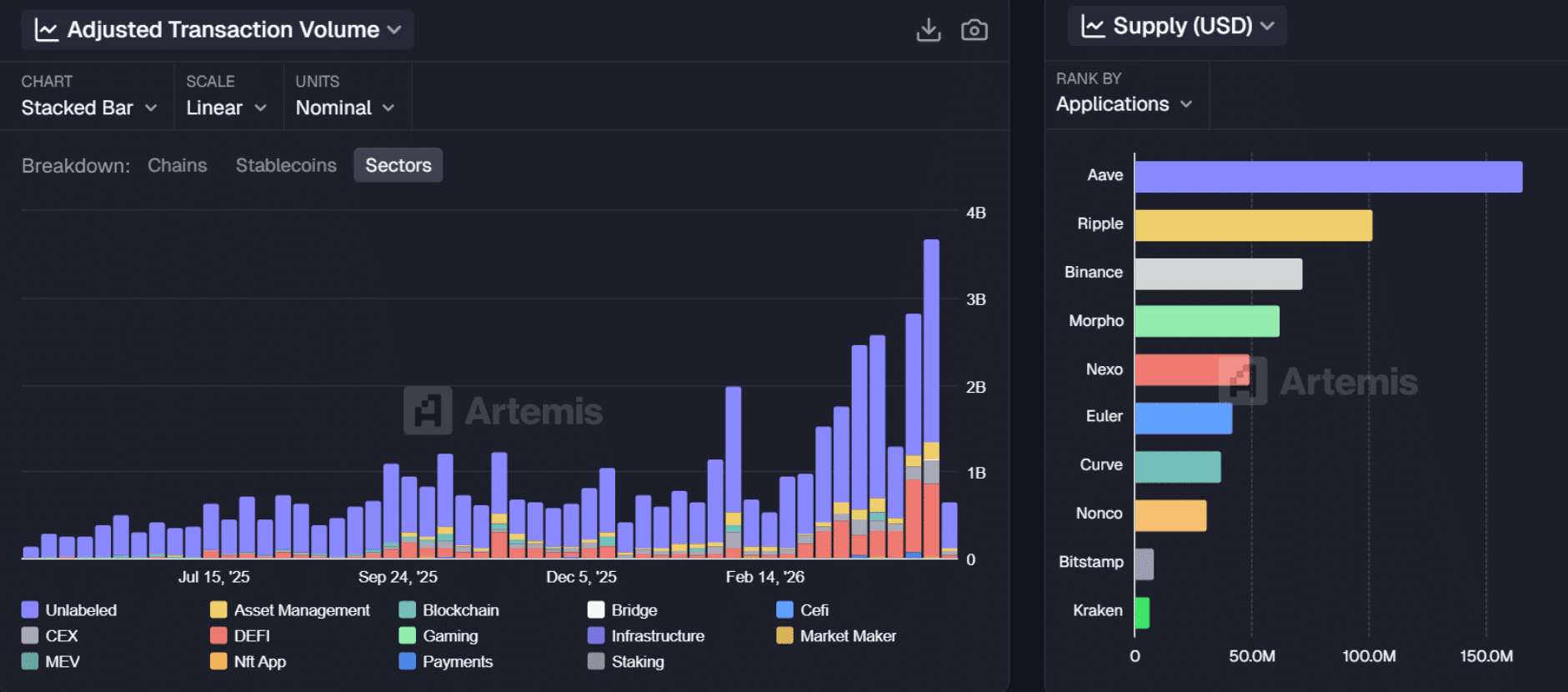The width and height of the screenshot is (1568, 692).
Task: Select the Ripple supply bar
Action: click(x=1254, y=225)
